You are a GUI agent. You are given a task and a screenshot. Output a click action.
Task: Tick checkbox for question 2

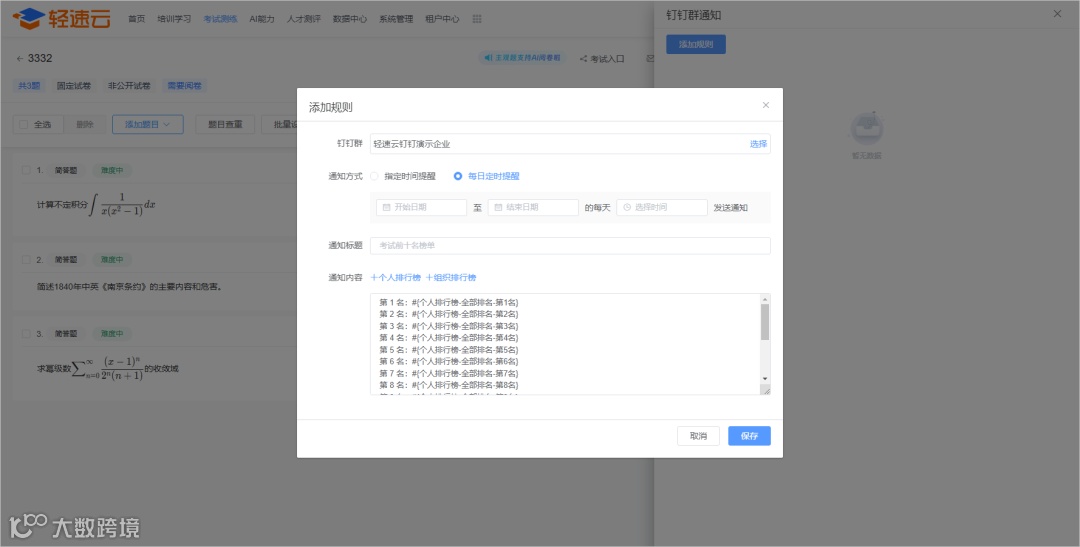point(26,260)
